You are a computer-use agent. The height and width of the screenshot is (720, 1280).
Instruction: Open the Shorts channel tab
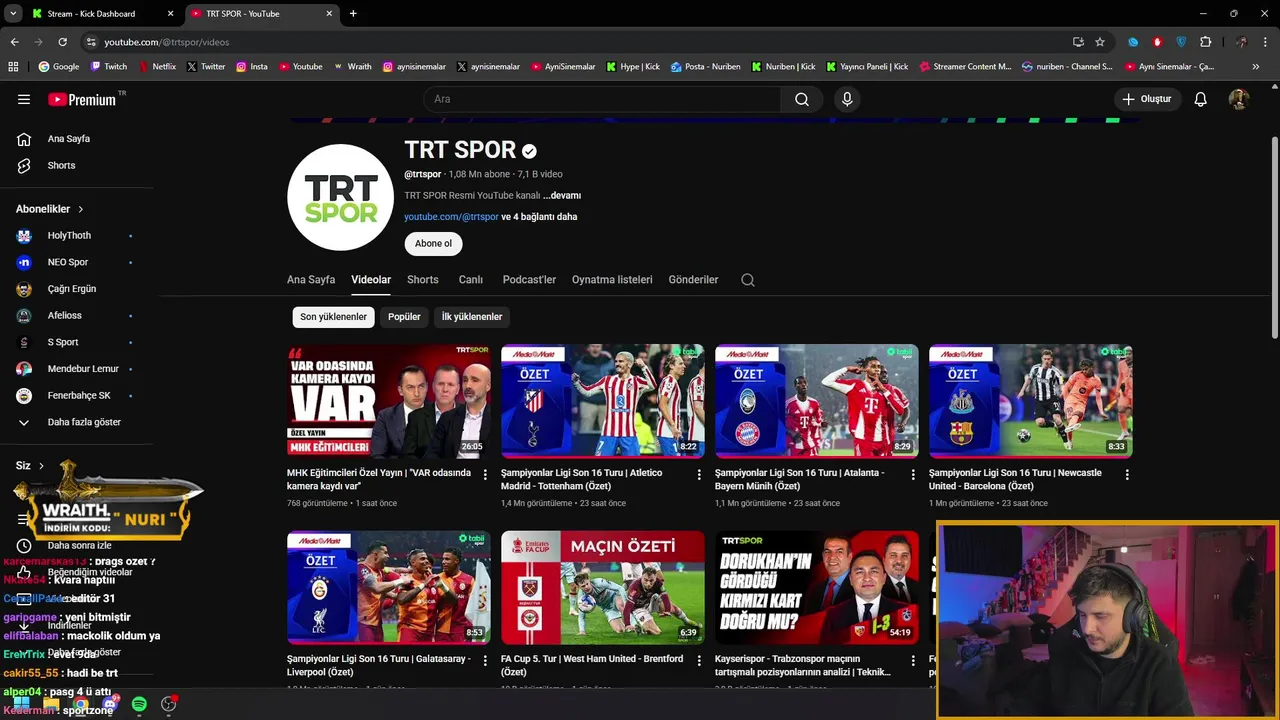pyautogui.click(x=423, y=280)
